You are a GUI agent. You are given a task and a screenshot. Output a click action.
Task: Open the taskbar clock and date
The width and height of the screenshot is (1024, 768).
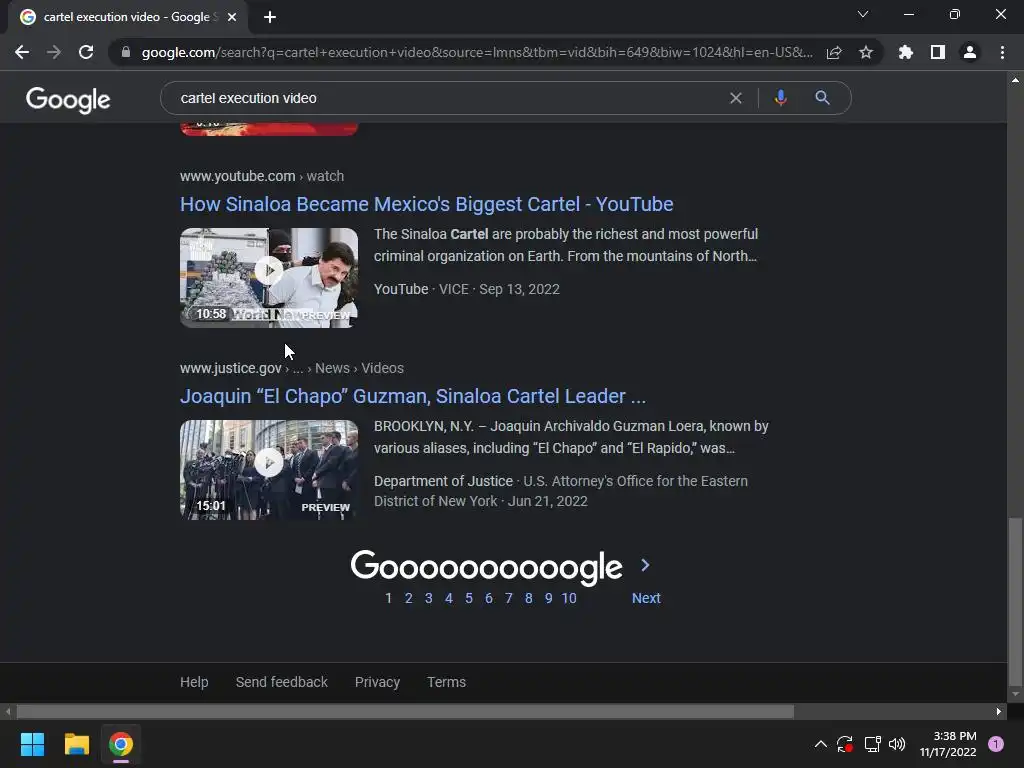pyautogui.click(x=948, y=744)
